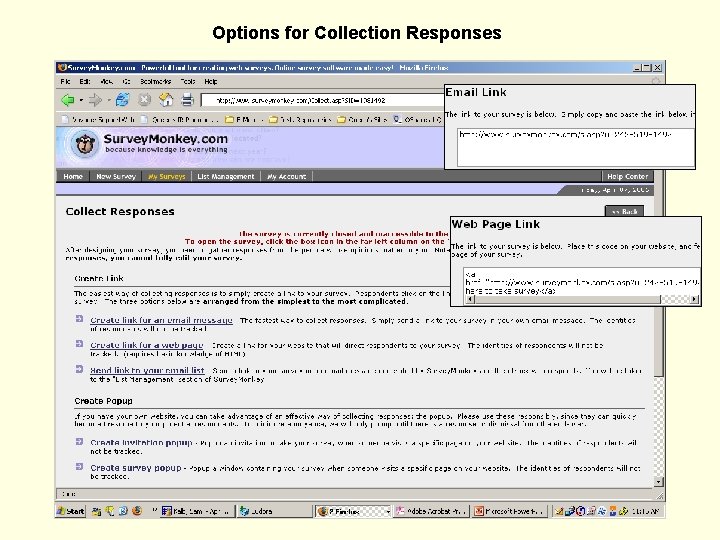Click Internet Explorer quick launch icon
The height and width of the screenshot is (540, 720).
pos(123,511)
